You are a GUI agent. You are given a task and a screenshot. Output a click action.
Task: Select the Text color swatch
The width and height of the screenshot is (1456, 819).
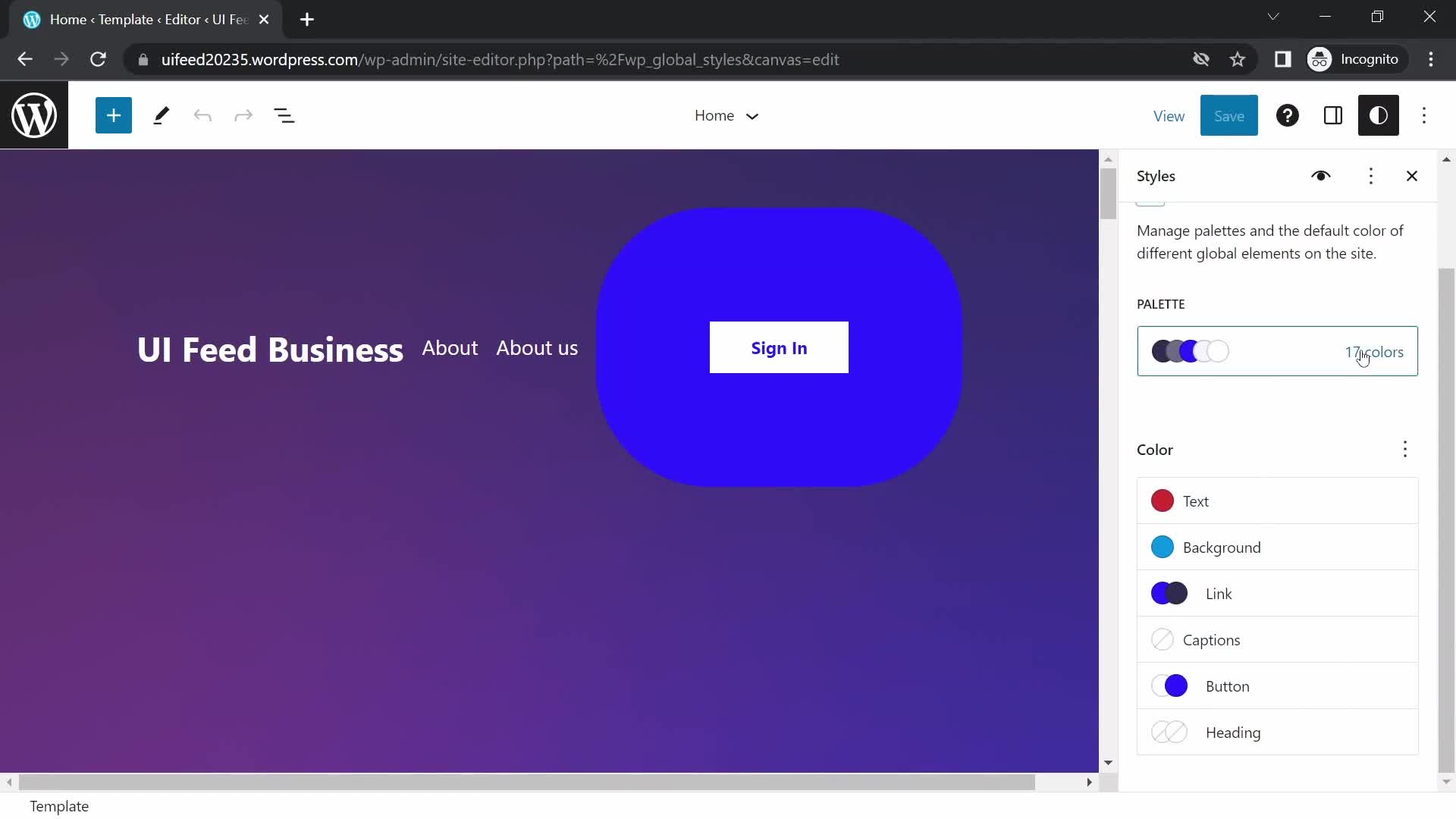coord(1163,500)
